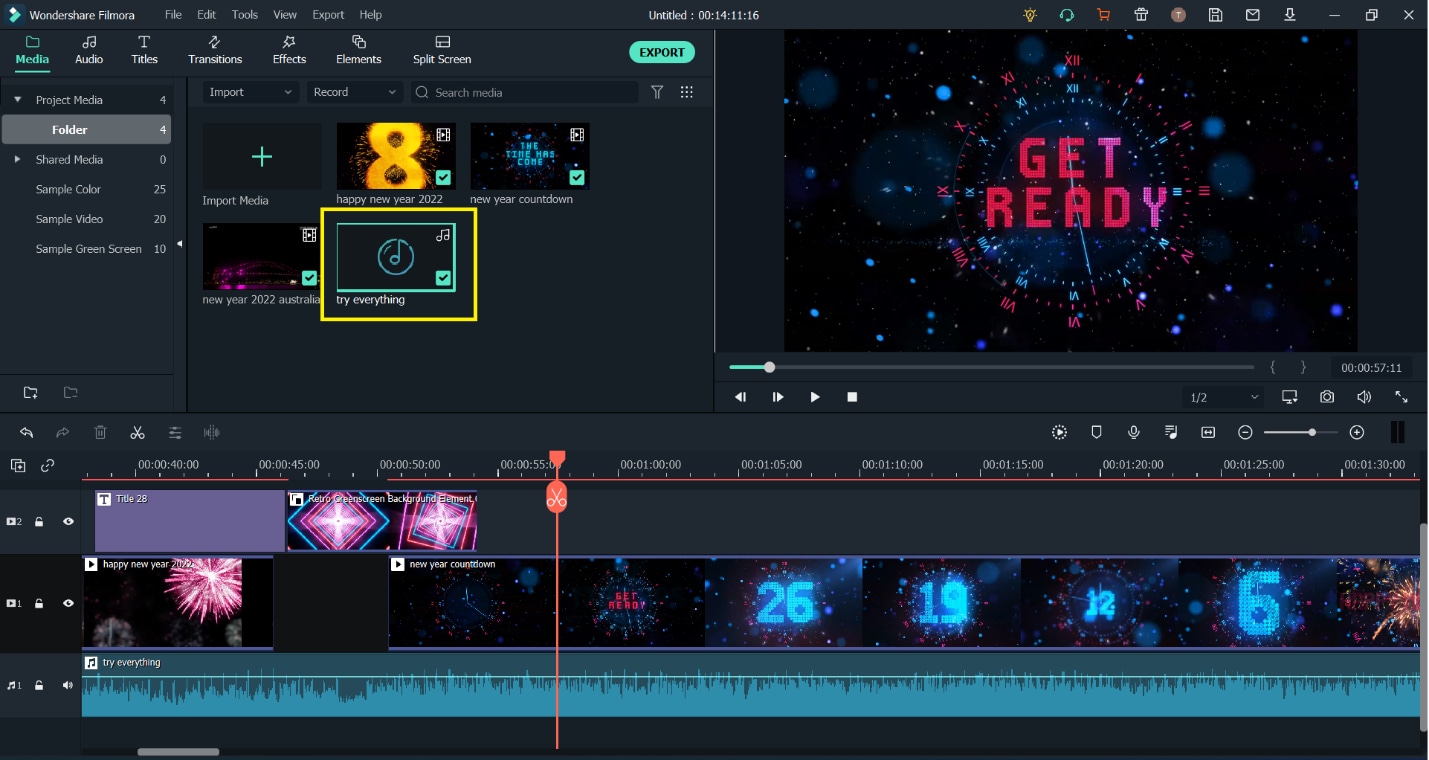Click the preview volume speaker icon

point(1364,397)
